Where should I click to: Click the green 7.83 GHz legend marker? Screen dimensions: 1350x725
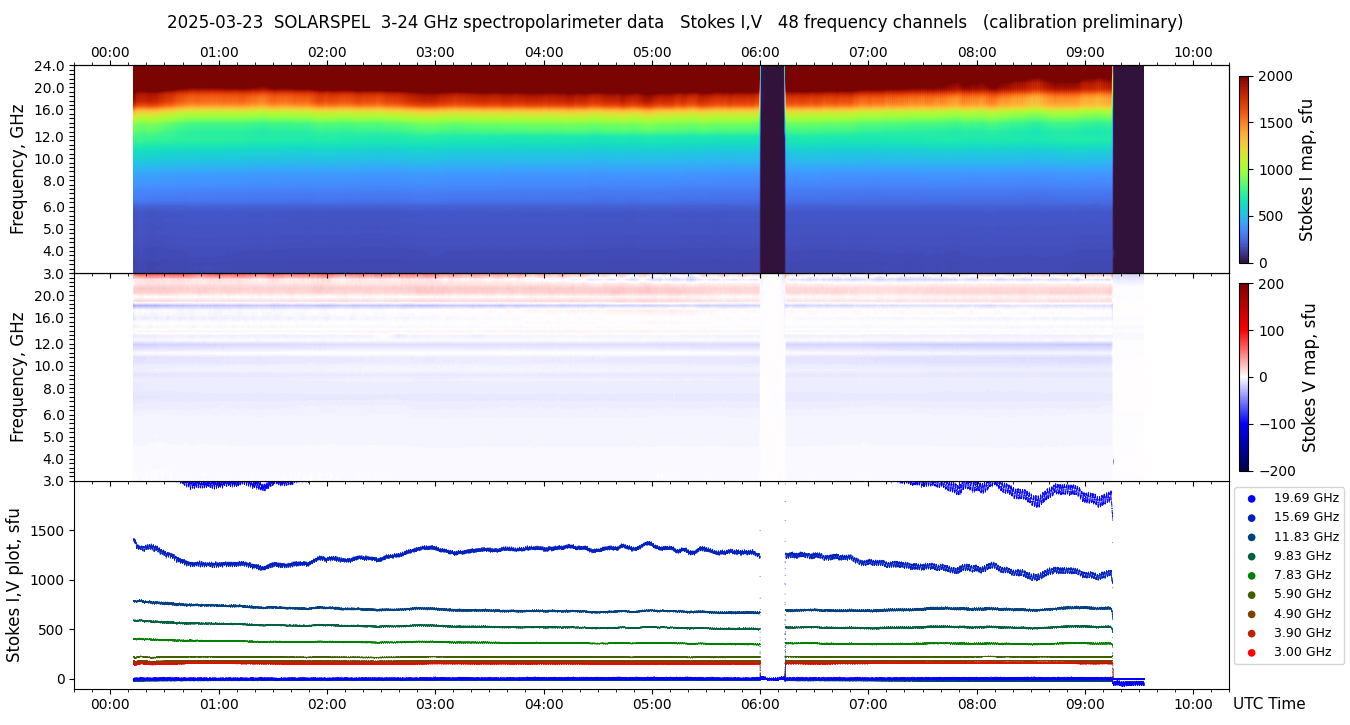point(1251,575)
